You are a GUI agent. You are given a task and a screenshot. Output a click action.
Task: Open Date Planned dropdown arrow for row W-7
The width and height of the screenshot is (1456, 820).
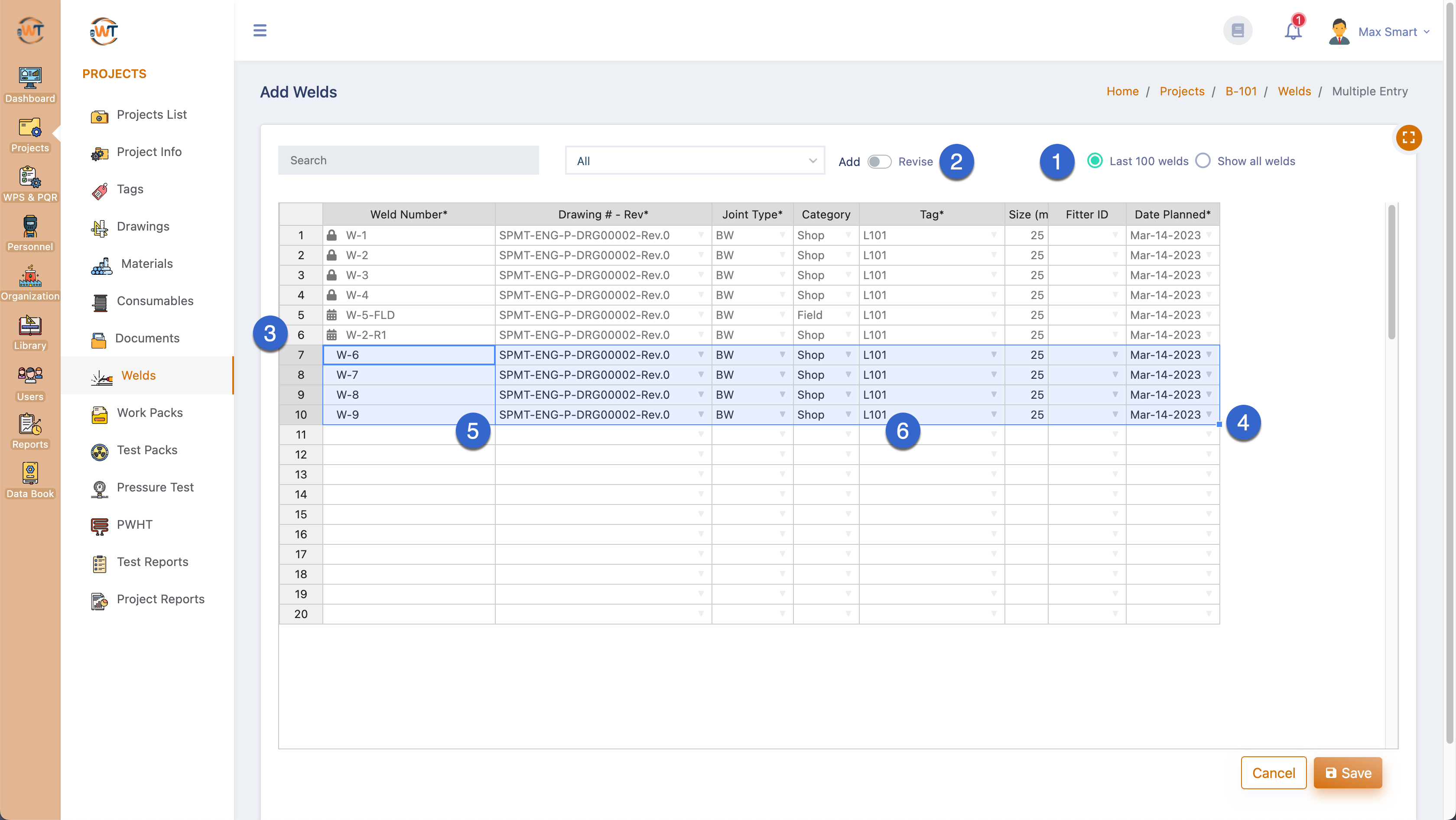tap(1209, 374)
